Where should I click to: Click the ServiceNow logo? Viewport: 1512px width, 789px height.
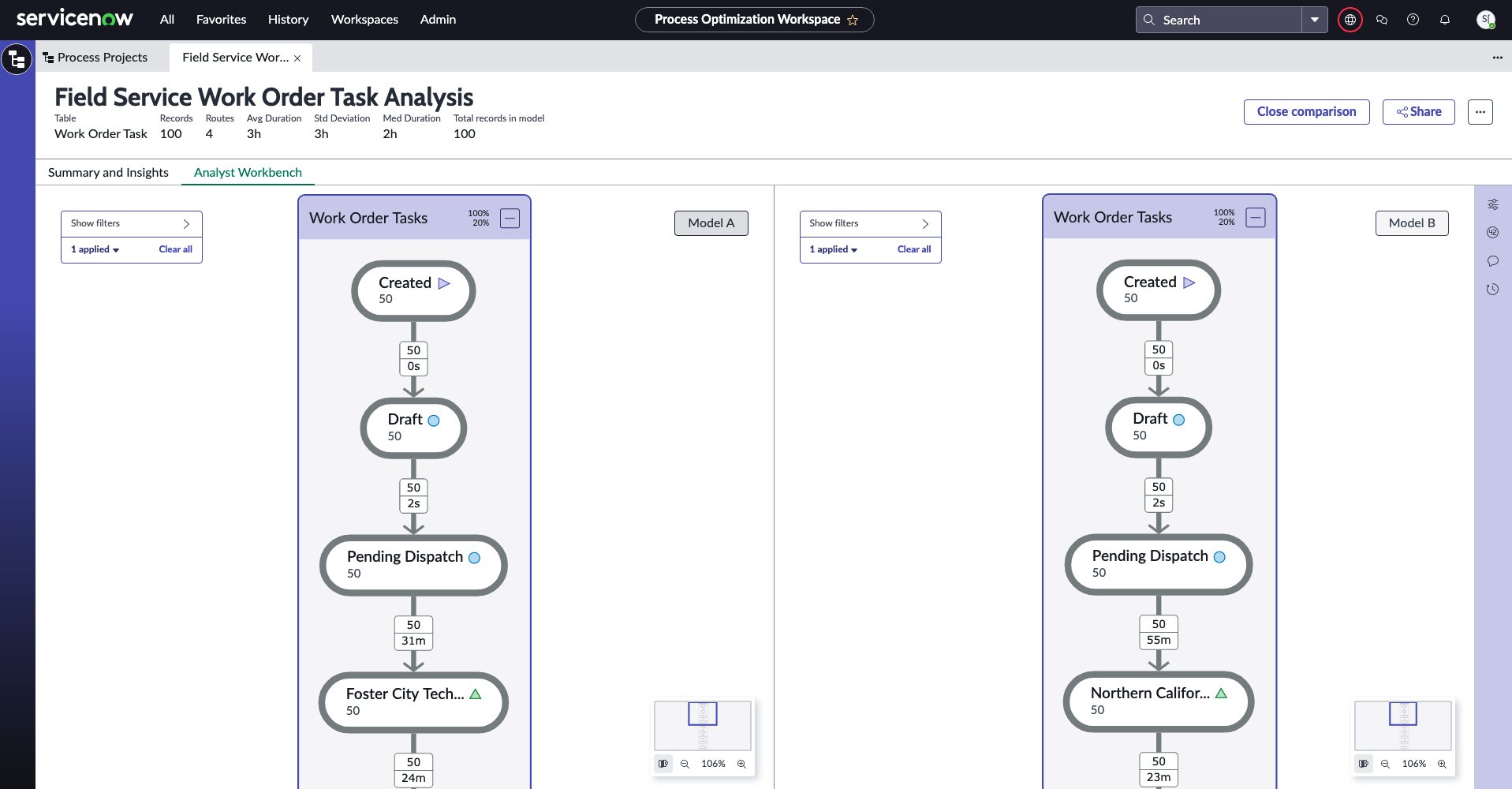75,19
